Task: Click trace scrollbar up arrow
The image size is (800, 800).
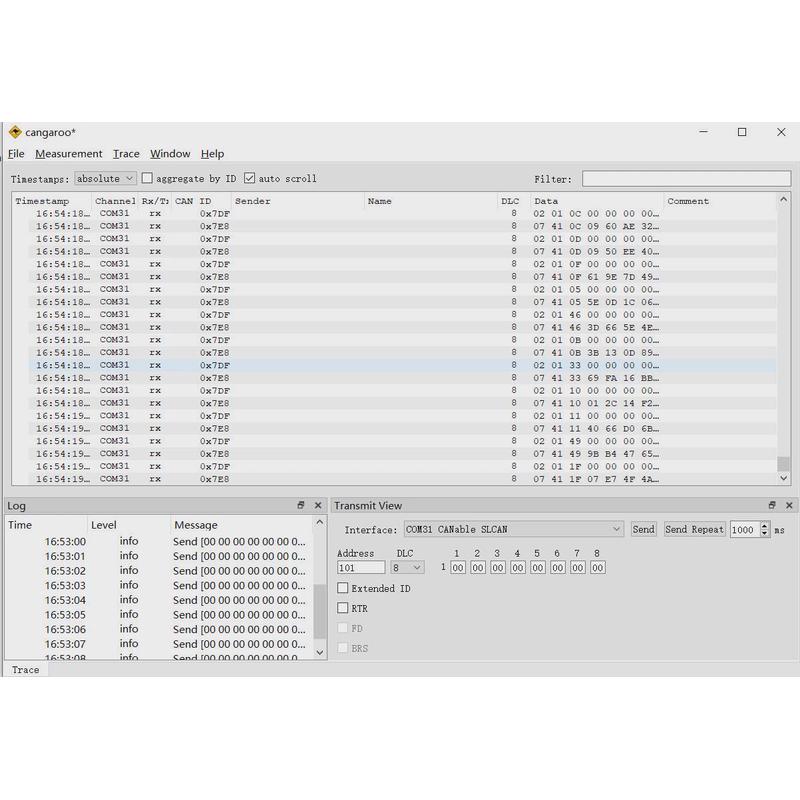Action: pyautogui.click(x=784, y=199)
